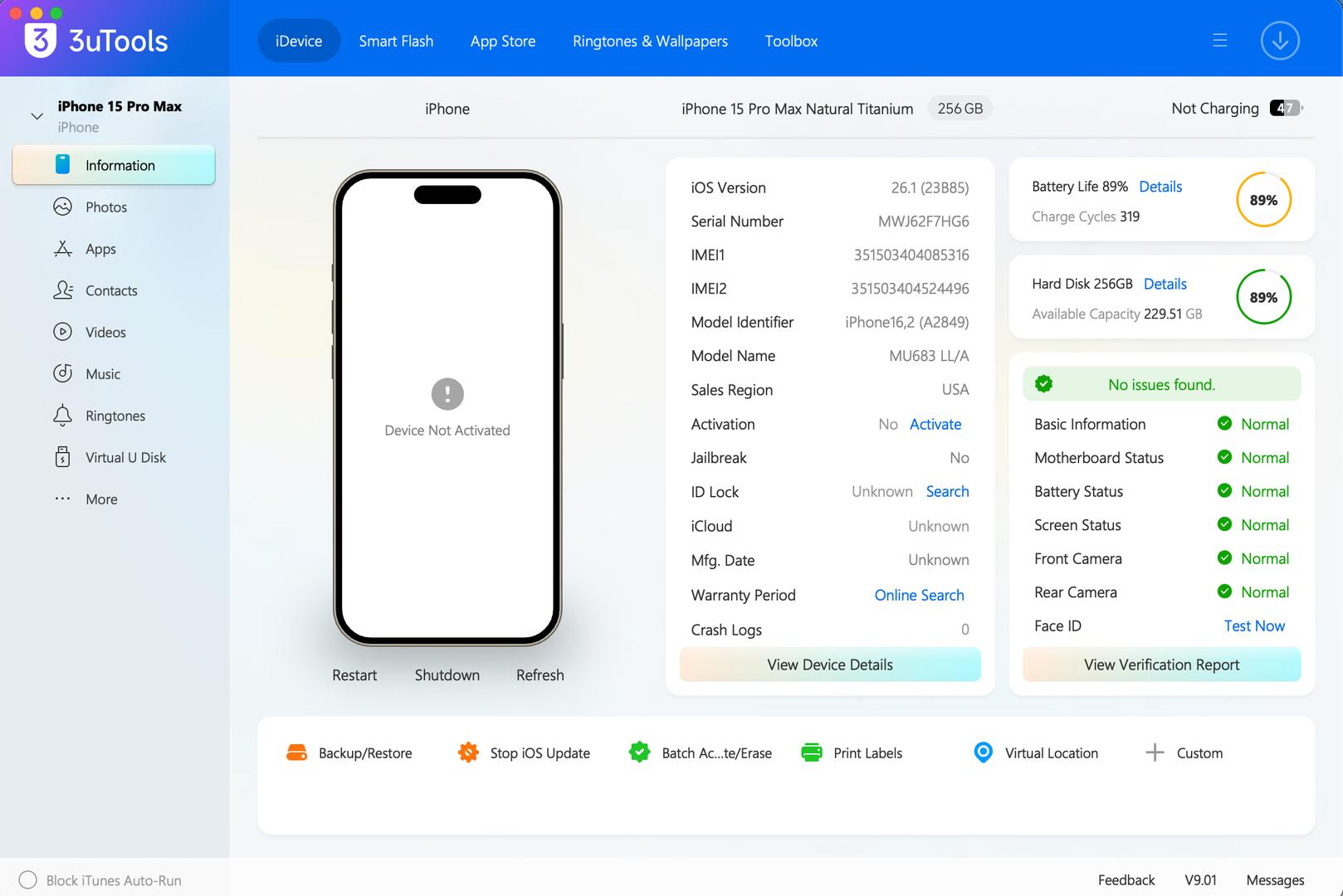
Task: Click the Stop iOS Update gear icon
Action: click(468, 752)
